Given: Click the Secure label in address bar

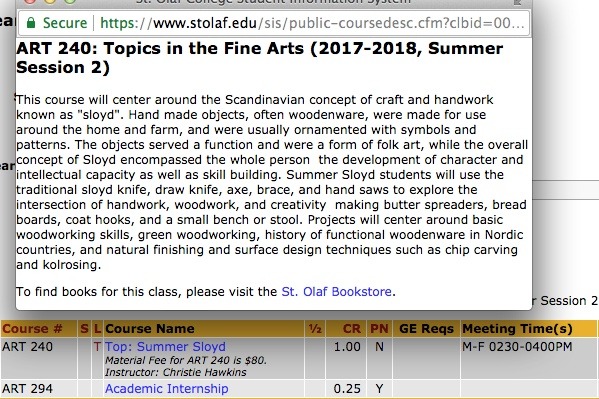Looking at the screenshot, I should pyautogui.click(x=65, y=23).
